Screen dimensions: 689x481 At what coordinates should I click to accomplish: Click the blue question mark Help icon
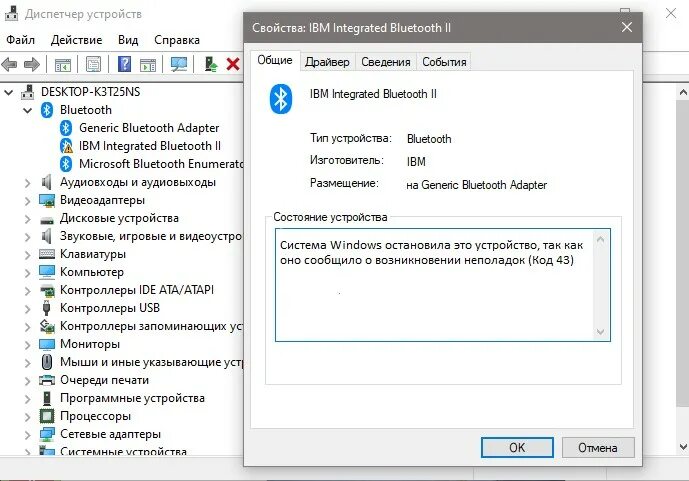coord(124,64)
